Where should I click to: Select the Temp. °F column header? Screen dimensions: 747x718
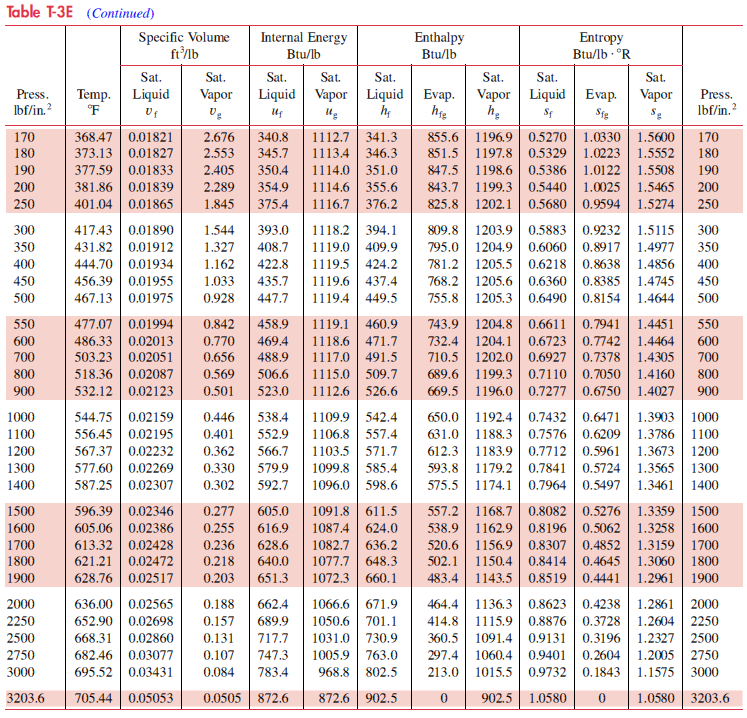click(x=94, y=103)
